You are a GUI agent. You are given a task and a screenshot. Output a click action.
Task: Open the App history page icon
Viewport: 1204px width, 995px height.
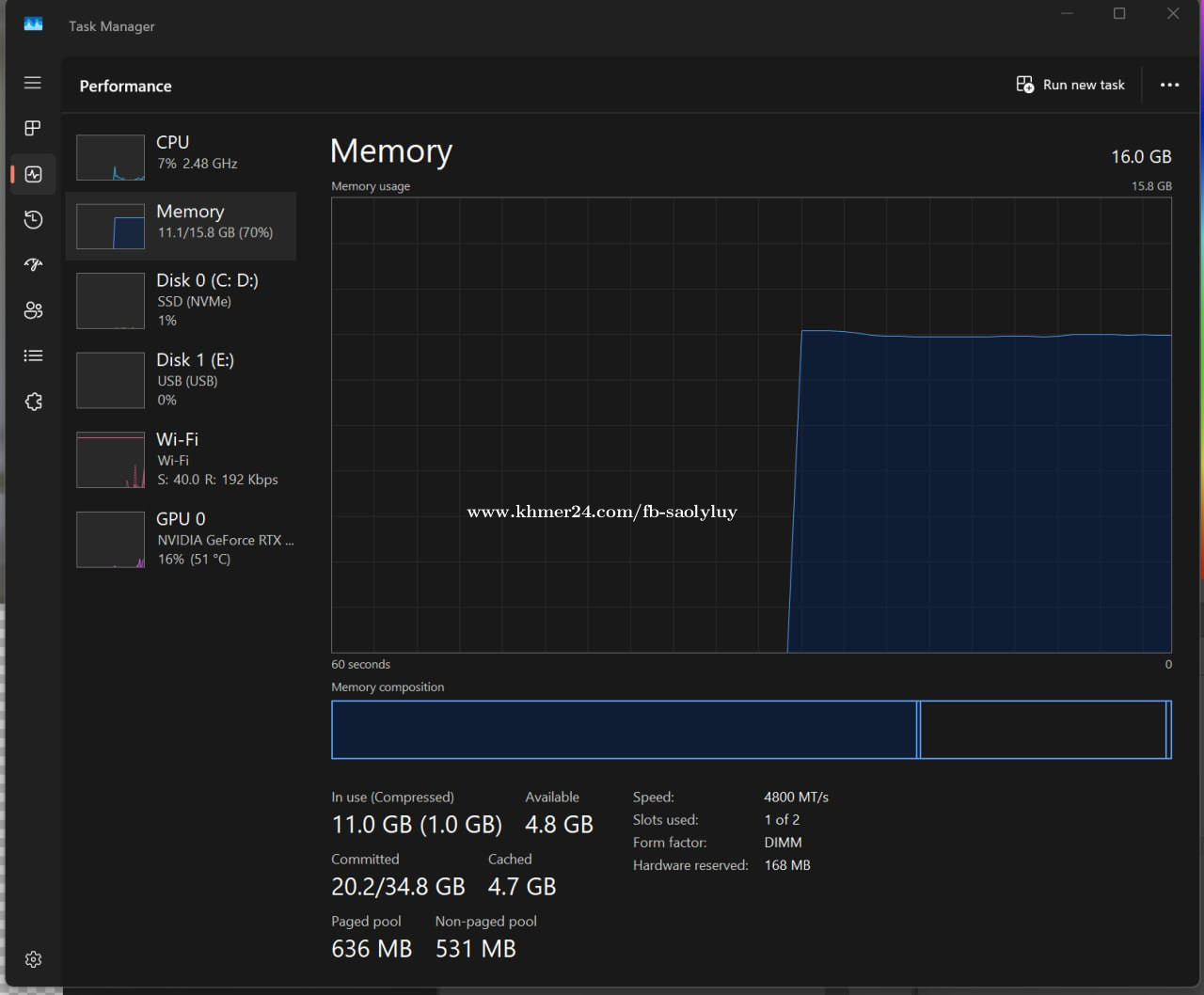(x=33, y=219)
